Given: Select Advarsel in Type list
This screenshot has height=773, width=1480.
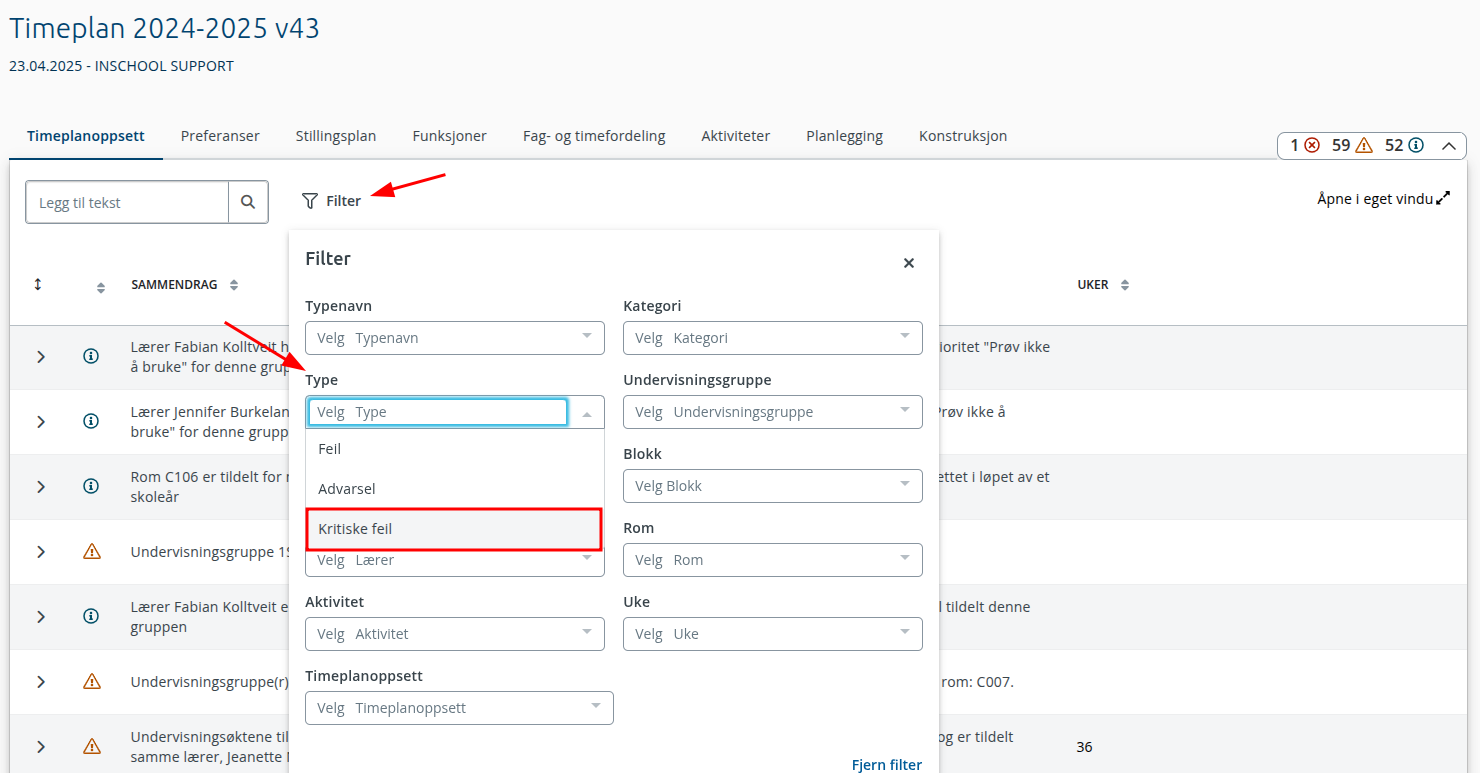Looking at the screenshot, I should 455,489.
